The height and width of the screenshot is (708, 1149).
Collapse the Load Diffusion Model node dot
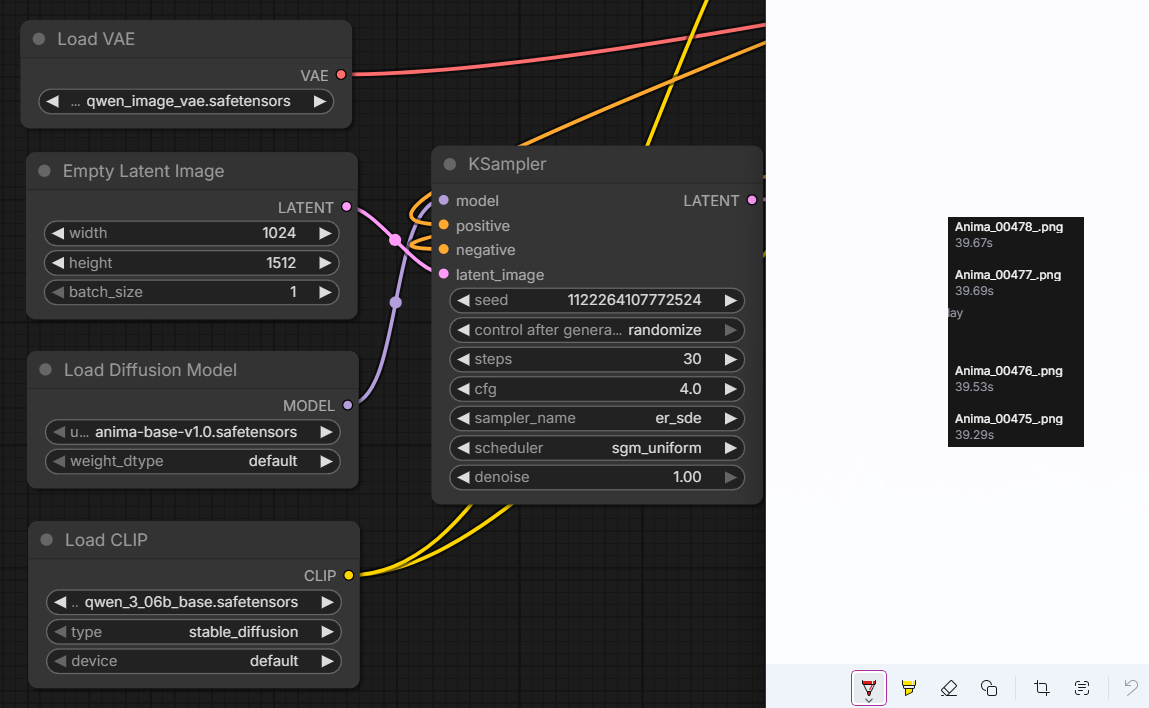tap(45, 370)
